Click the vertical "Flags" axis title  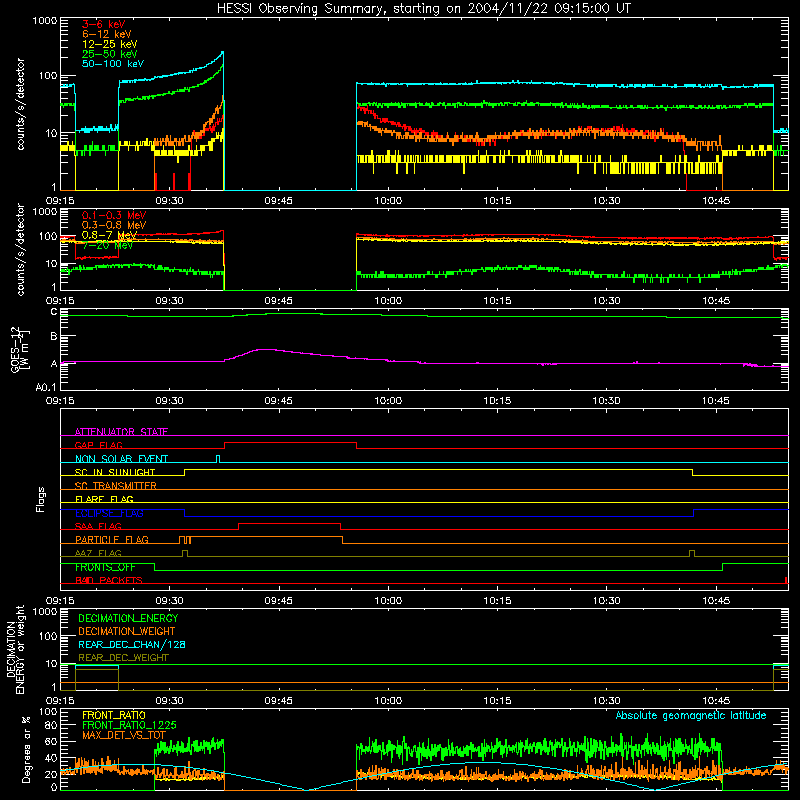point(41,499)
